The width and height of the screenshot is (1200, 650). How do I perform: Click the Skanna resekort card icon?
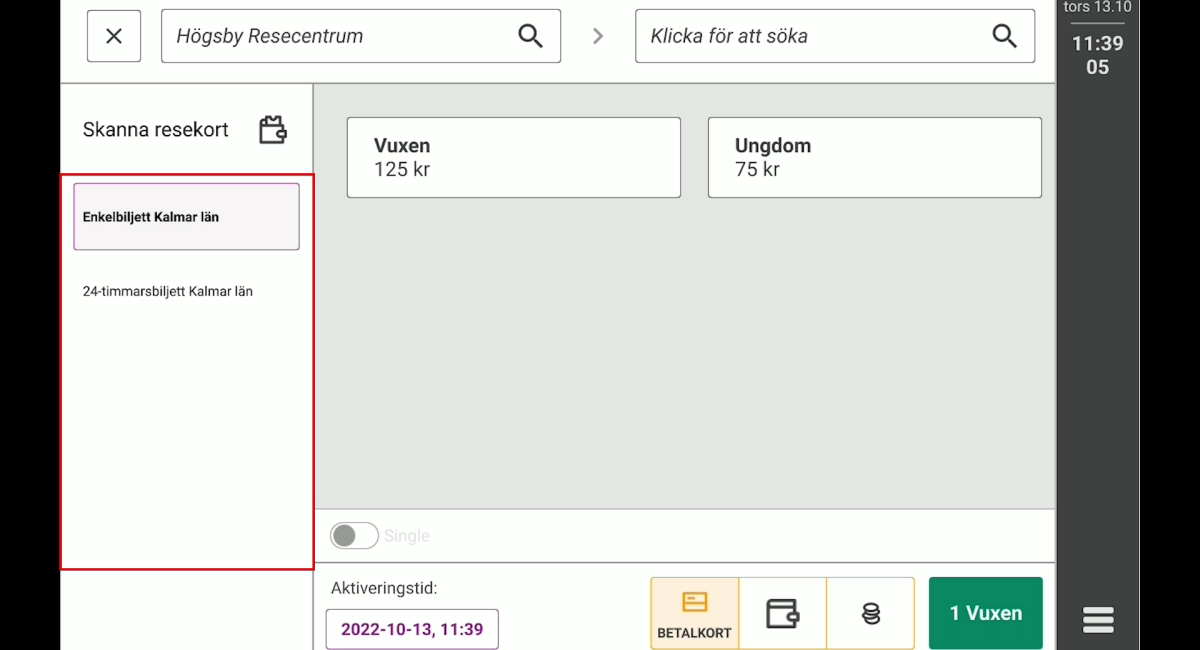click(x=273, y=130)
